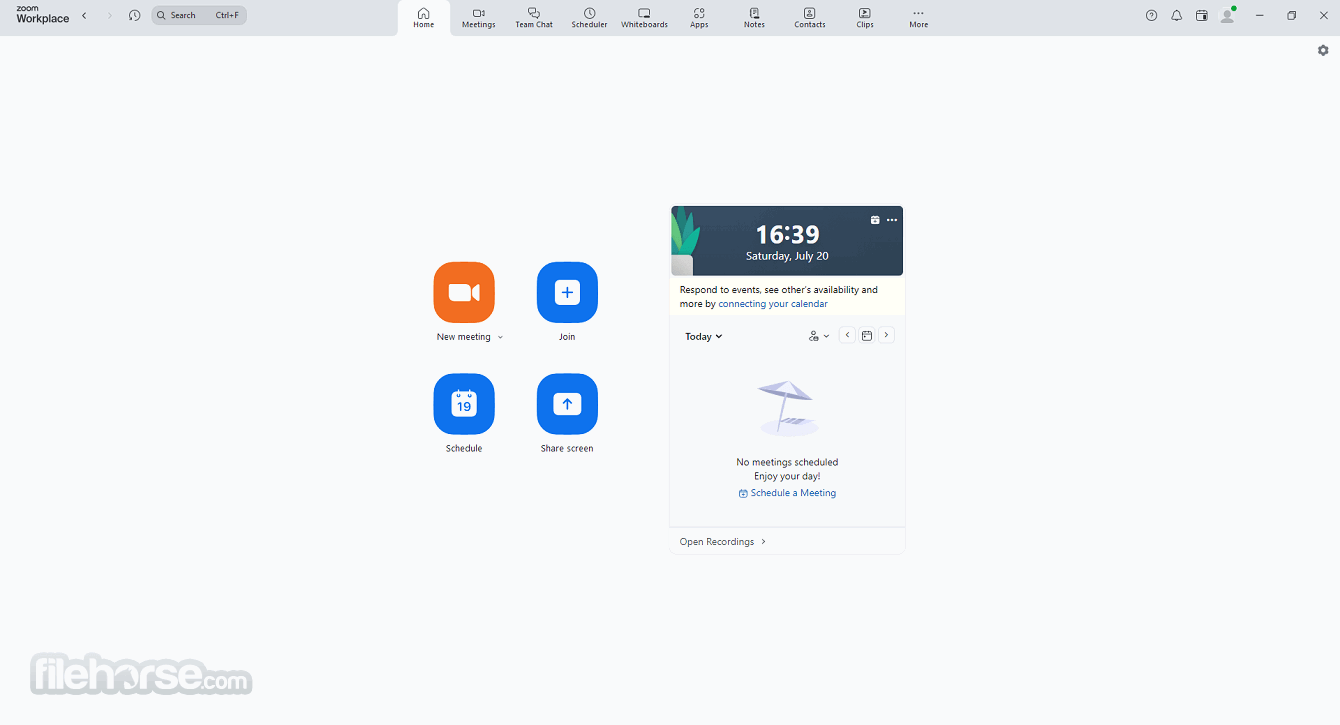Open the Whiteboards section
The width and height of the screenshot is (1340, 725).
[x=644, y=17]
